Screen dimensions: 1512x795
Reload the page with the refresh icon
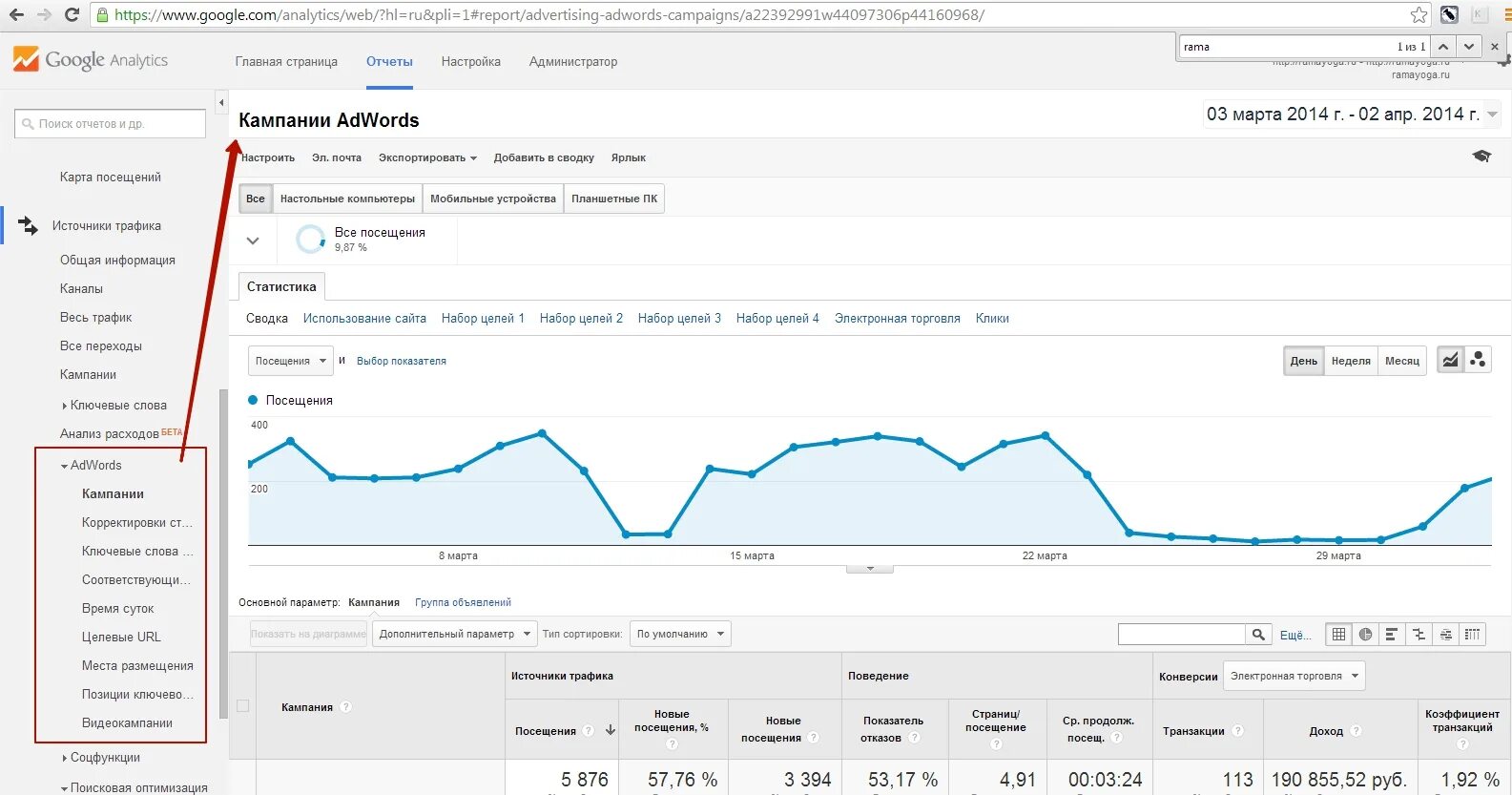coord(72,14)
